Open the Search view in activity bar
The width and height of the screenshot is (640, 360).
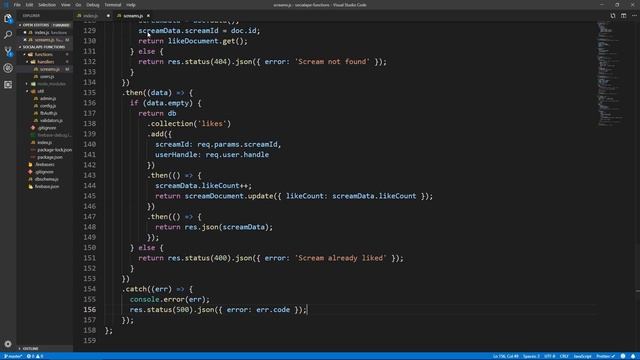8,35
